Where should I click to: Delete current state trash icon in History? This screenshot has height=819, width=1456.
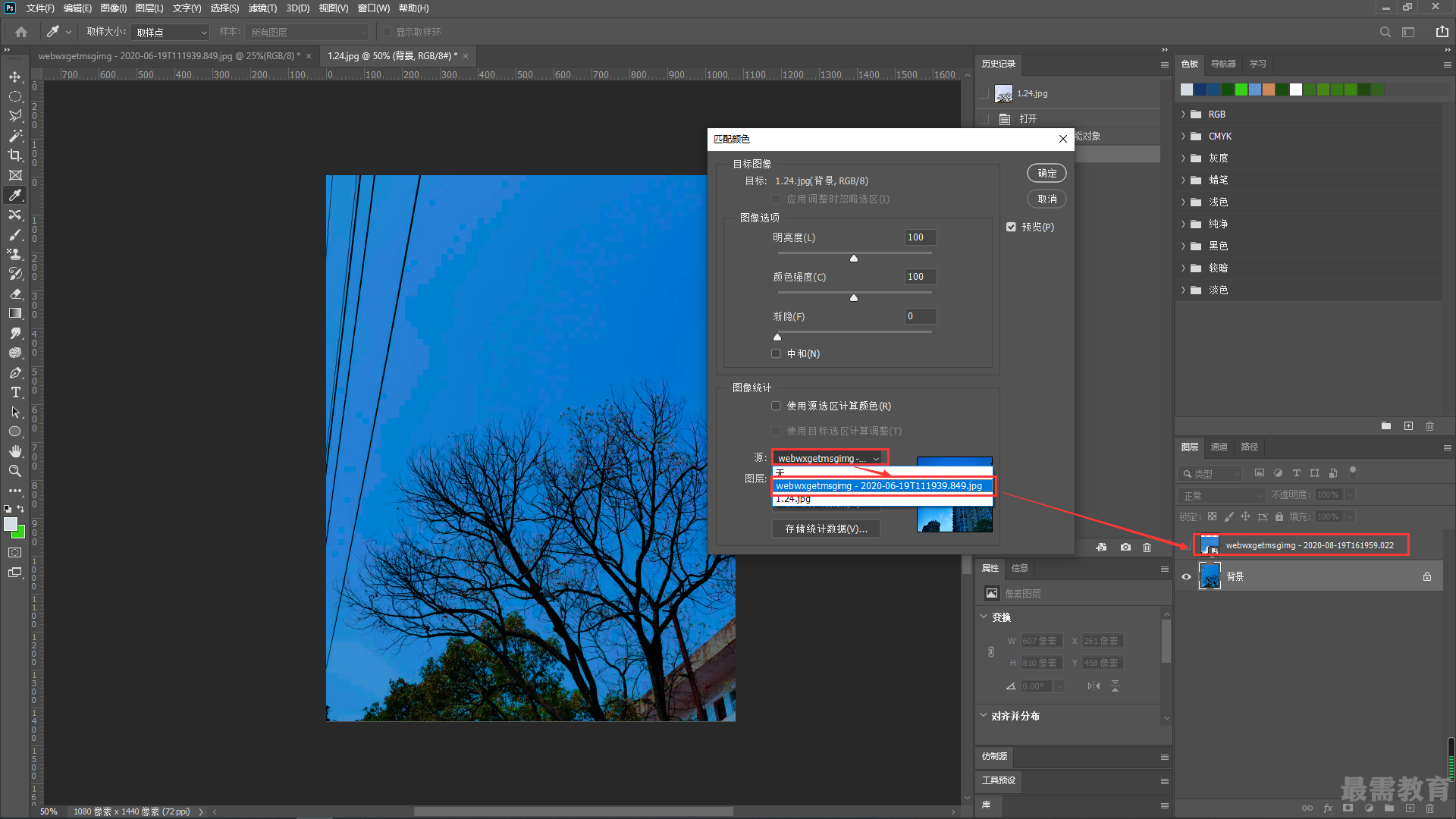tap(1147, 547)
